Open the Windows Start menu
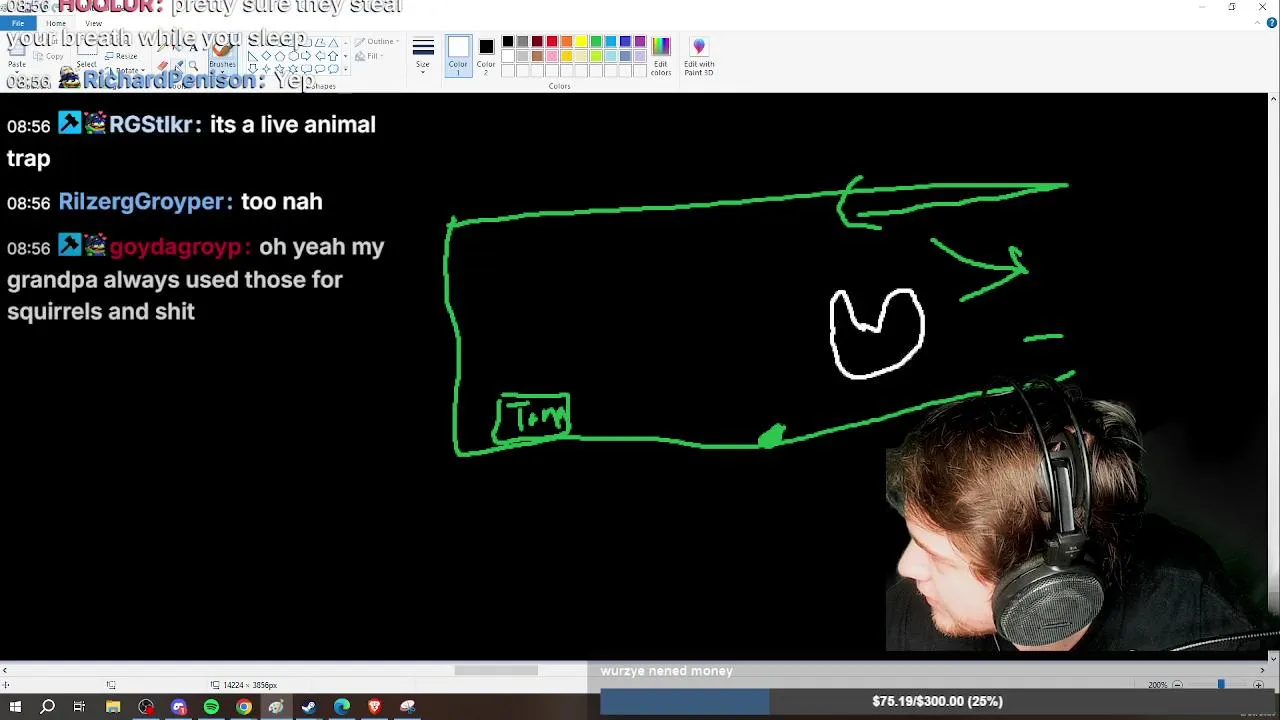The image size is (1280, 720). (15, 707)
